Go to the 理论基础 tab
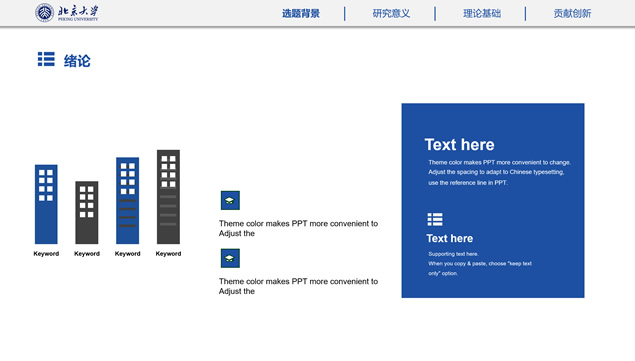This screenshot has width=635, height=361. click(482, 13)
